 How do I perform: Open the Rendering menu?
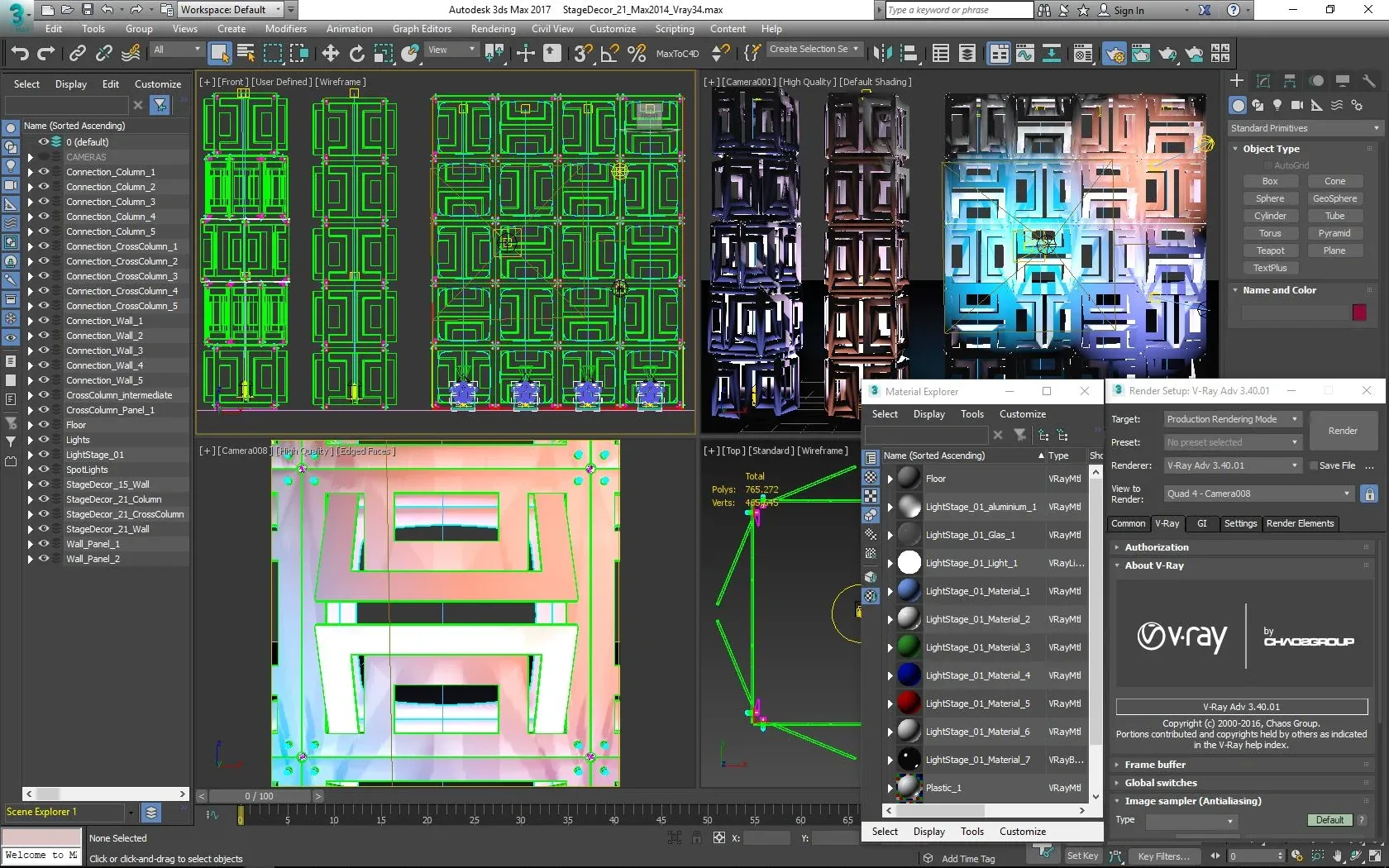493,28
